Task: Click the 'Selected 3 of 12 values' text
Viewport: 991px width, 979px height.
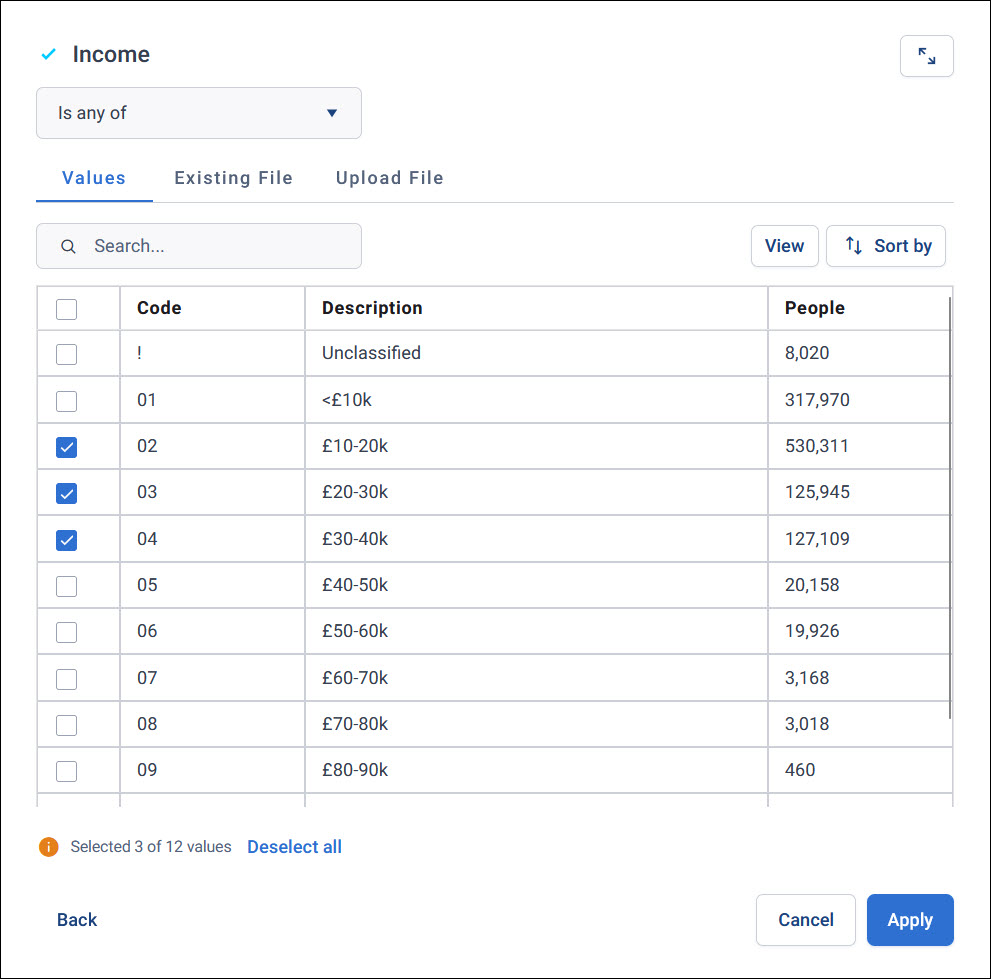Action: tap(151, 847)
